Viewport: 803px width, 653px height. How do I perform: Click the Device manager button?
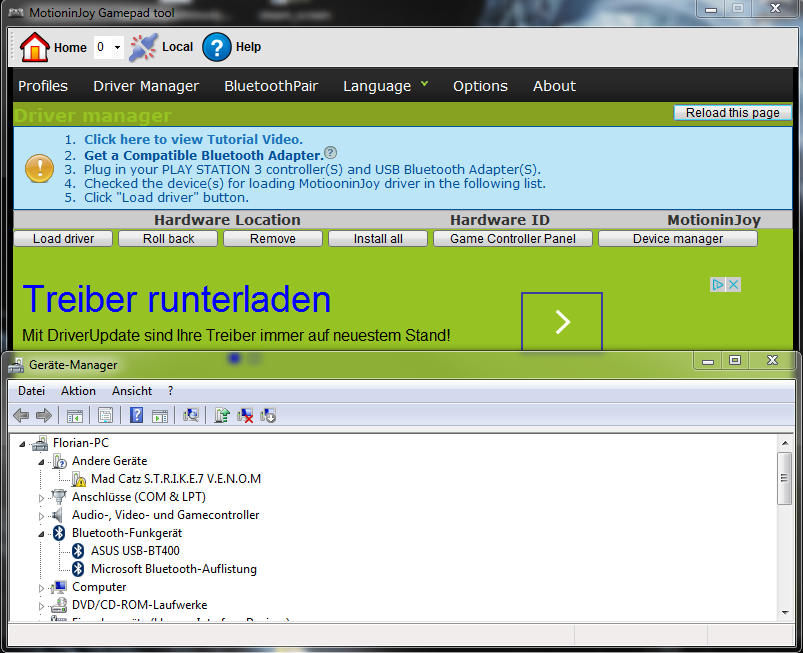678,239
